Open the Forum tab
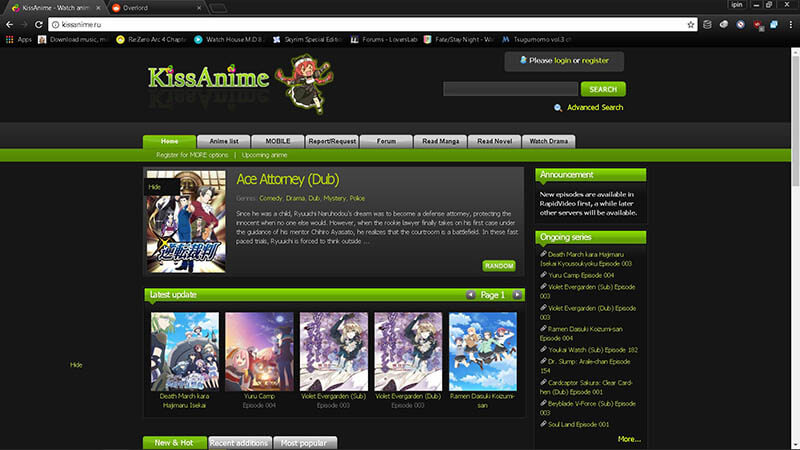This screenshot has width=800, height=450. click(x=386, y=141)
